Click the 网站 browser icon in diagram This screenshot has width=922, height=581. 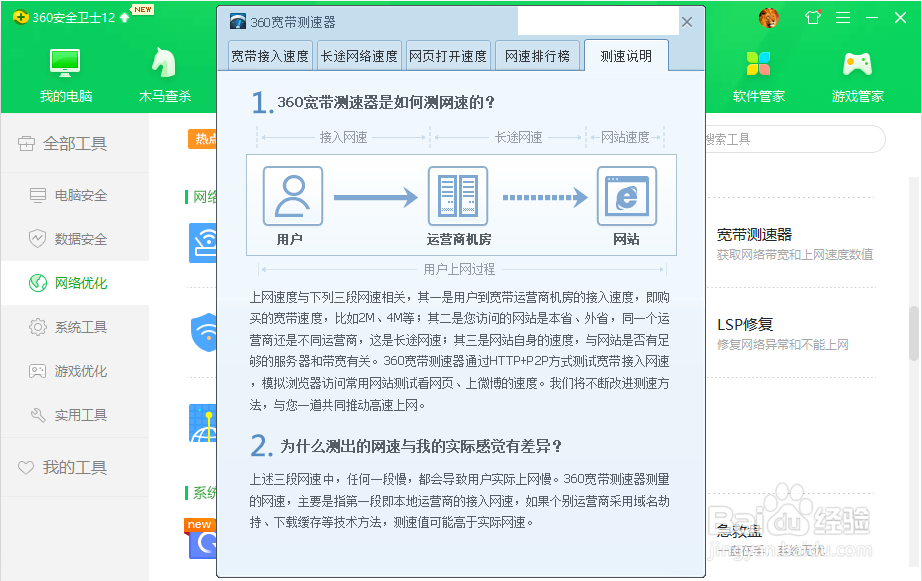(x=627, y=196)
